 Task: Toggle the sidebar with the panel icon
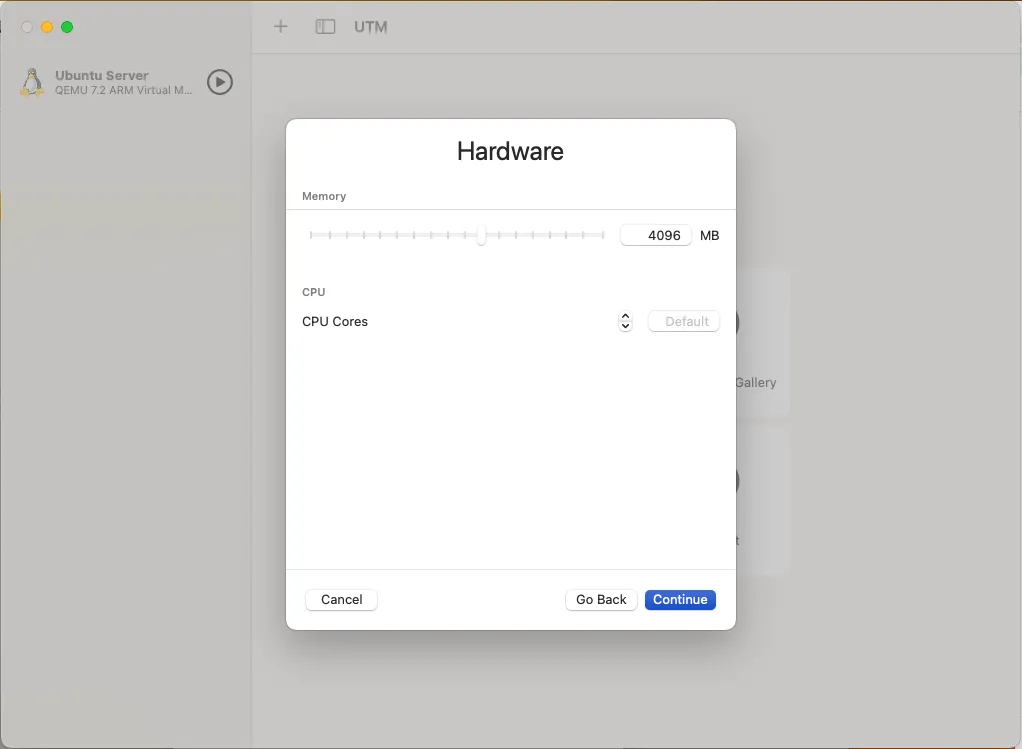pos(325,27)
